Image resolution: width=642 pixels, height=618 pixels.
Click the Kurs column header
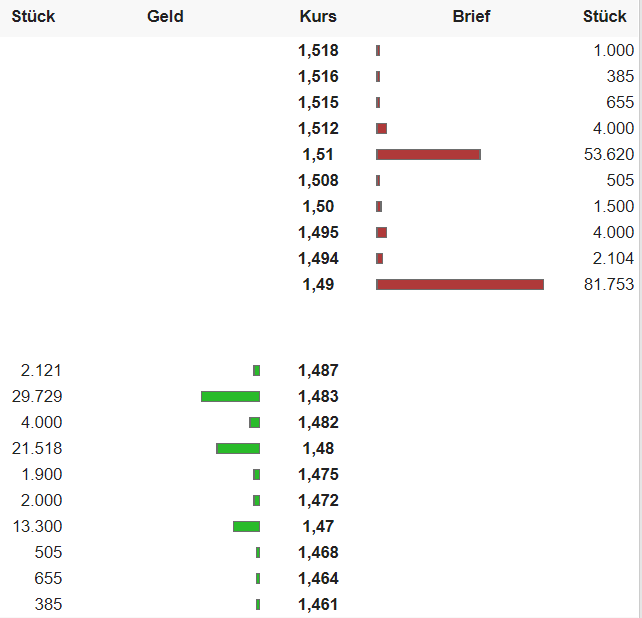coord(318,17)
